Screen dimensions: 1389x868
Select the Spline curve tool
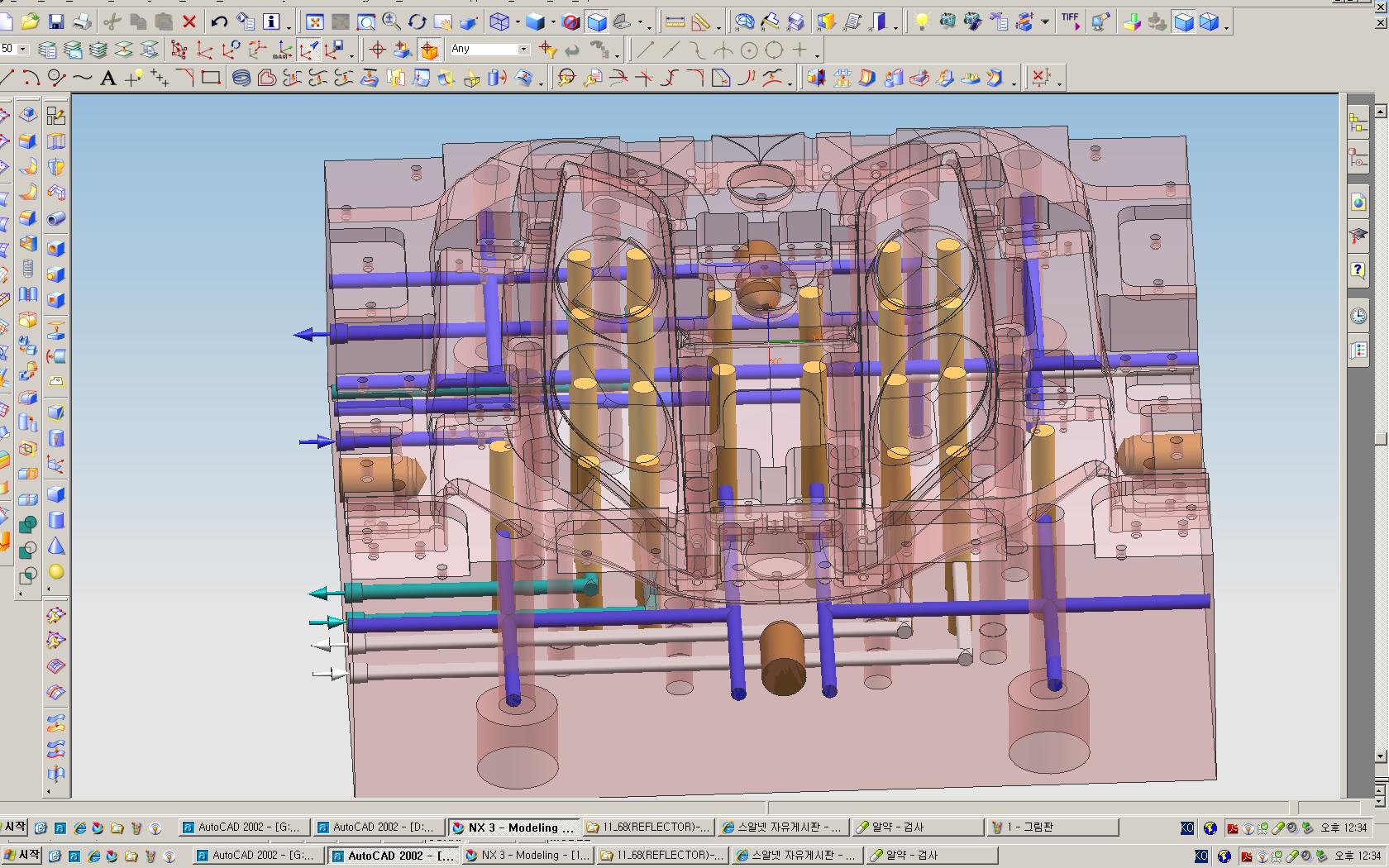(x=82, y=79)
